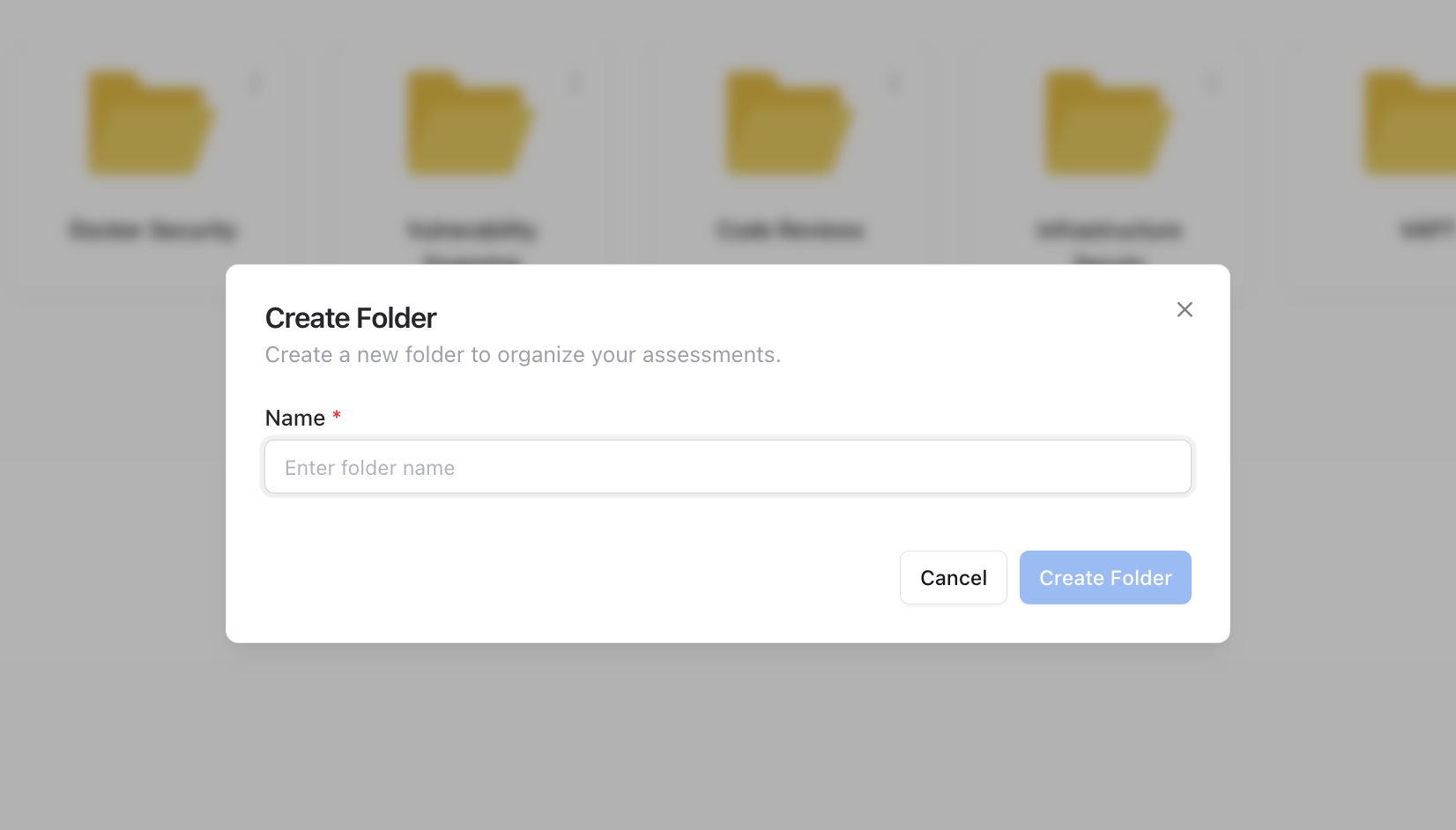Click the Cancel button

pos(953,577)
